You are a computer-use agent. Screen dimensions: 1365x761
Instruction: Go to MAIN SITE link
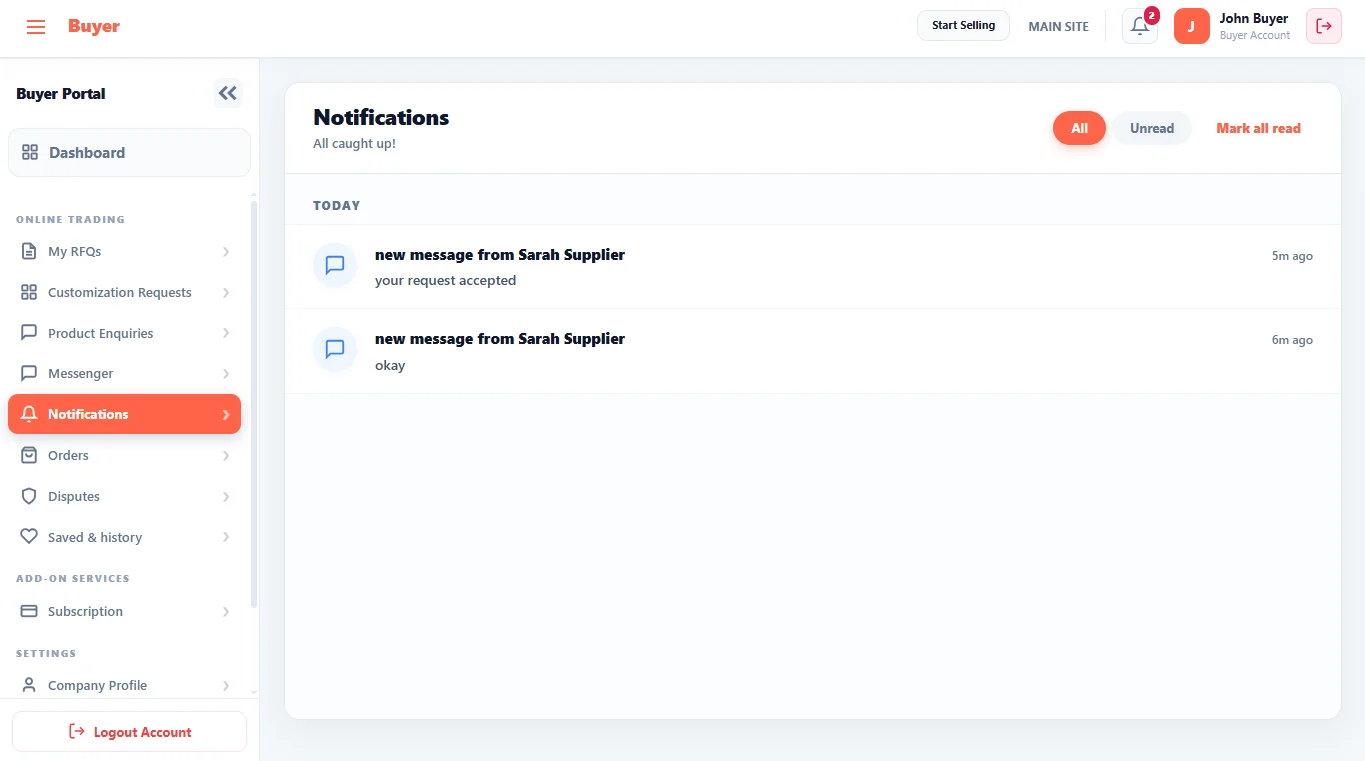pyautogui.click(x=1058, y=27)
